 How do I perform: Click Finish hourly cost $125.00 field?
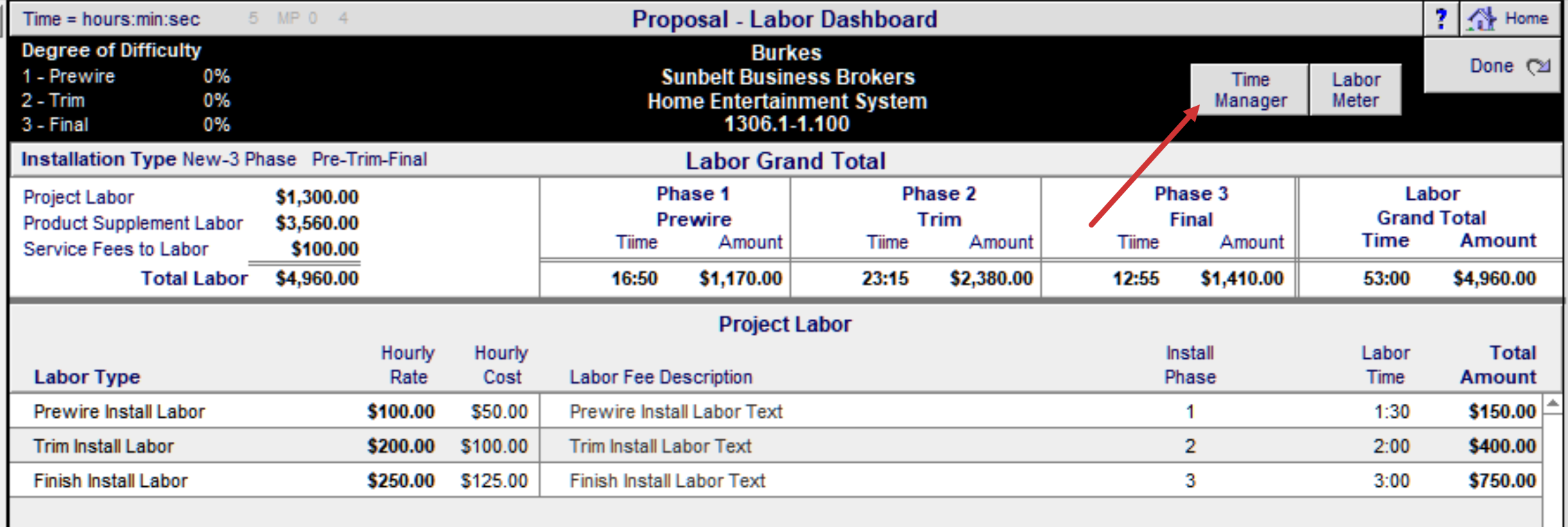pos(494,481)
